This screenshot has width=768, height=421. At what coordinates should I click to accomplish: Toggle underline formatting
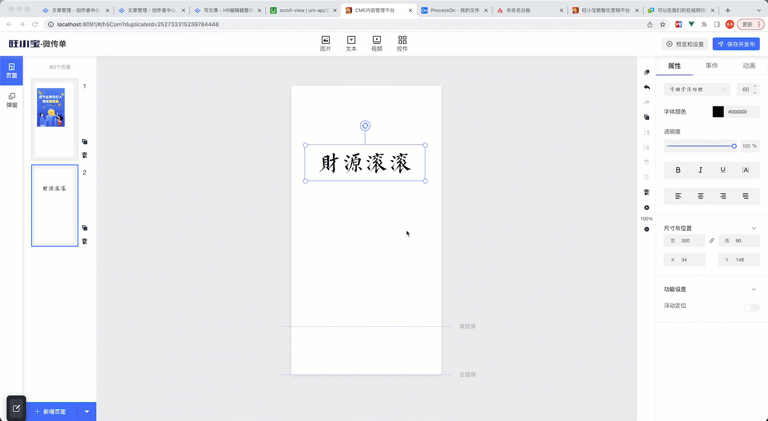pyautogui.click(x=723, y=170)
